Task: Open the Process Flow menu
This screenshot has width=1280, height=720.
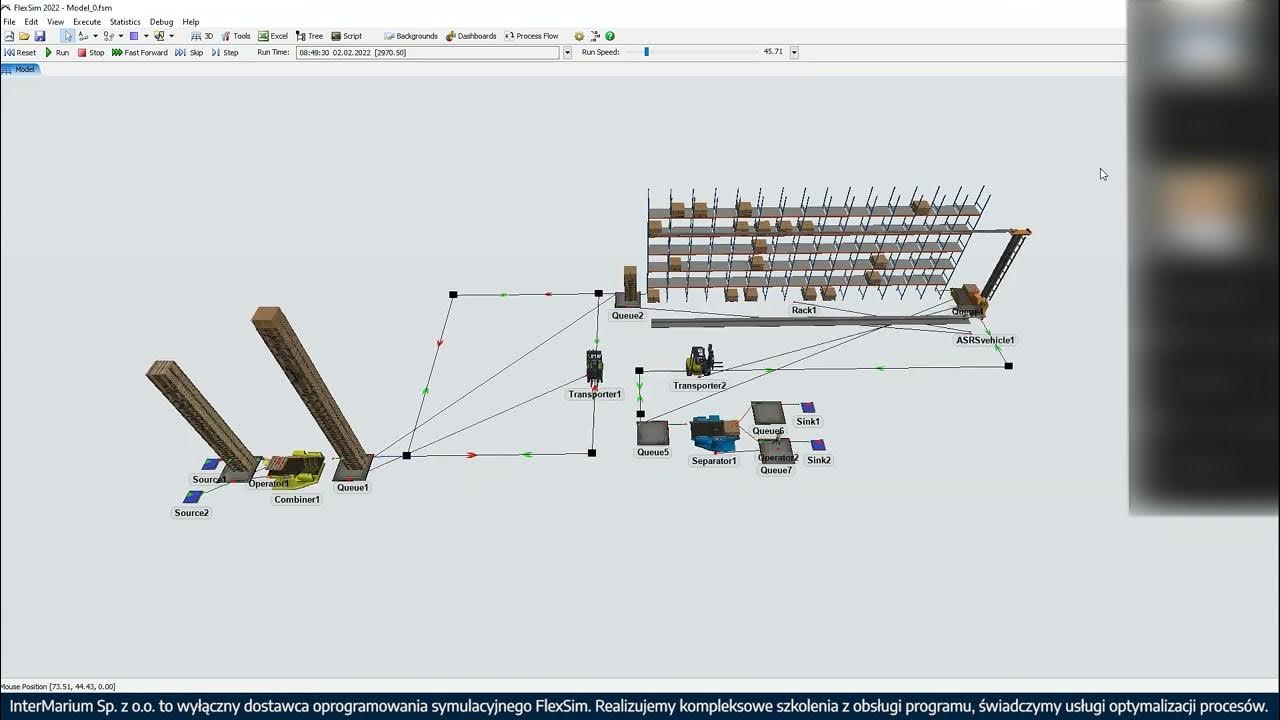Action: pos(532,36)
